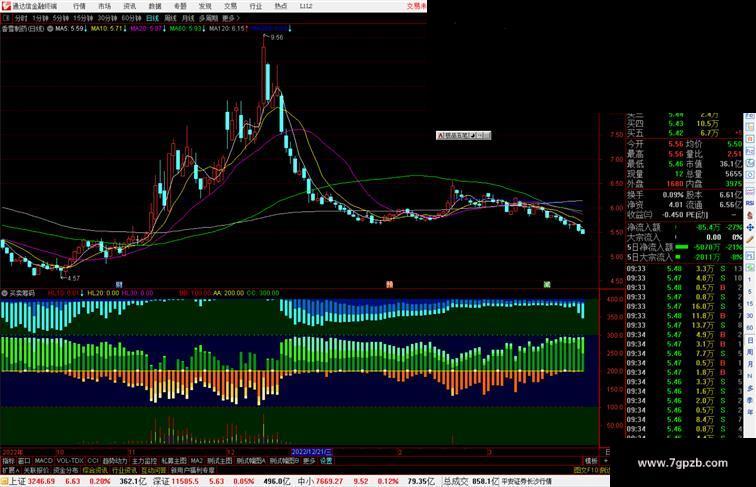Select the 30 minute sidebar shortcut

(x=750, y=316)
